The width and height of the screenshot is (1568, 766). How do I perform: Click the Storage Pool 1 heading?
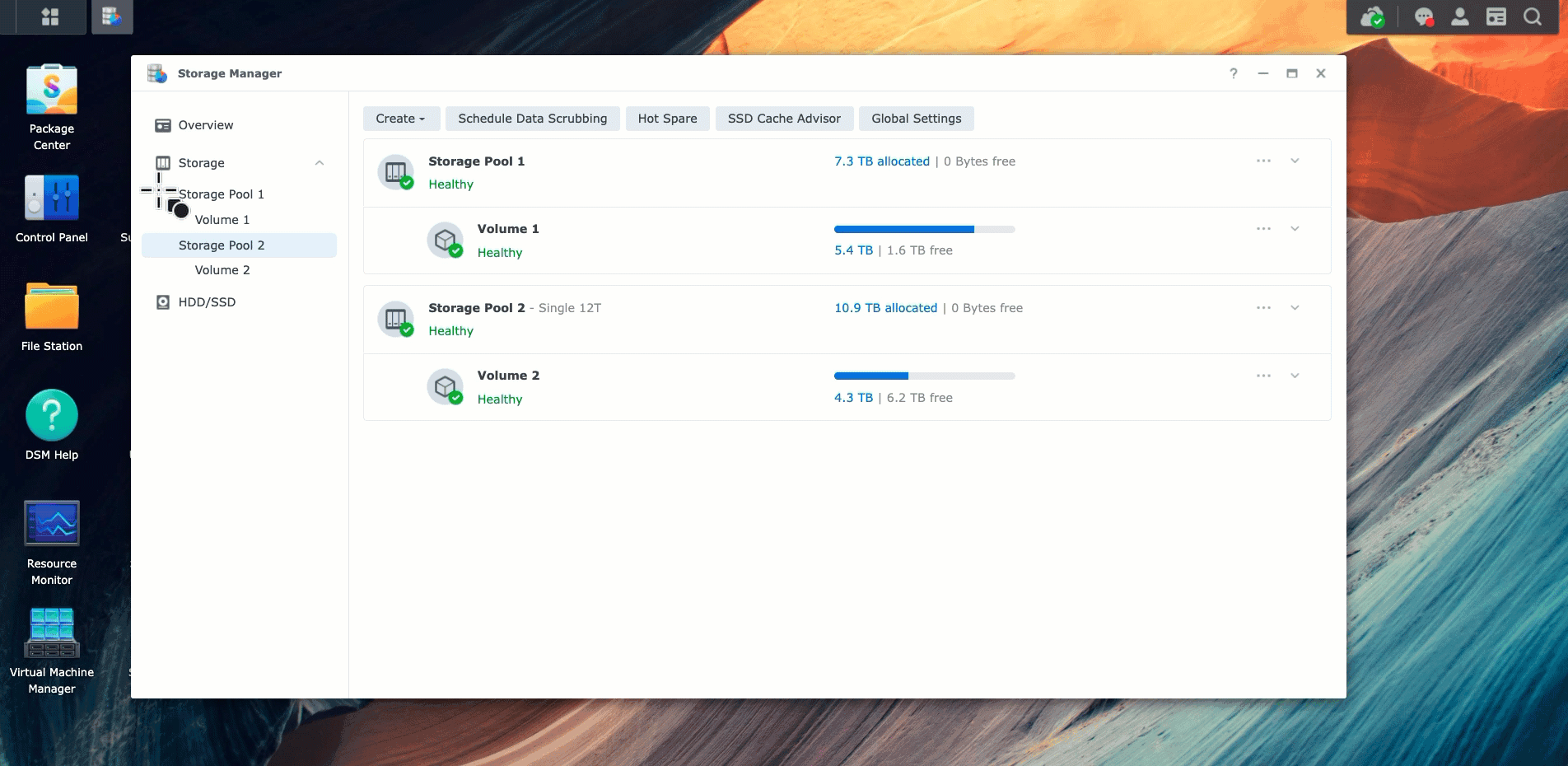(x=477, y=161)
